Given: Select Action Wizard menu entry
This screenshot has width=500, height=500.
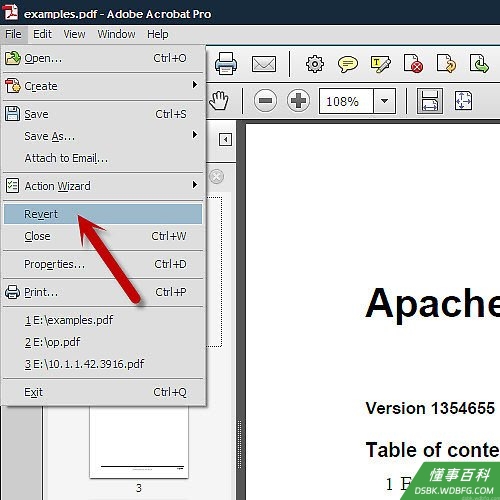Looking at the screenshot, I should point(103,186).
